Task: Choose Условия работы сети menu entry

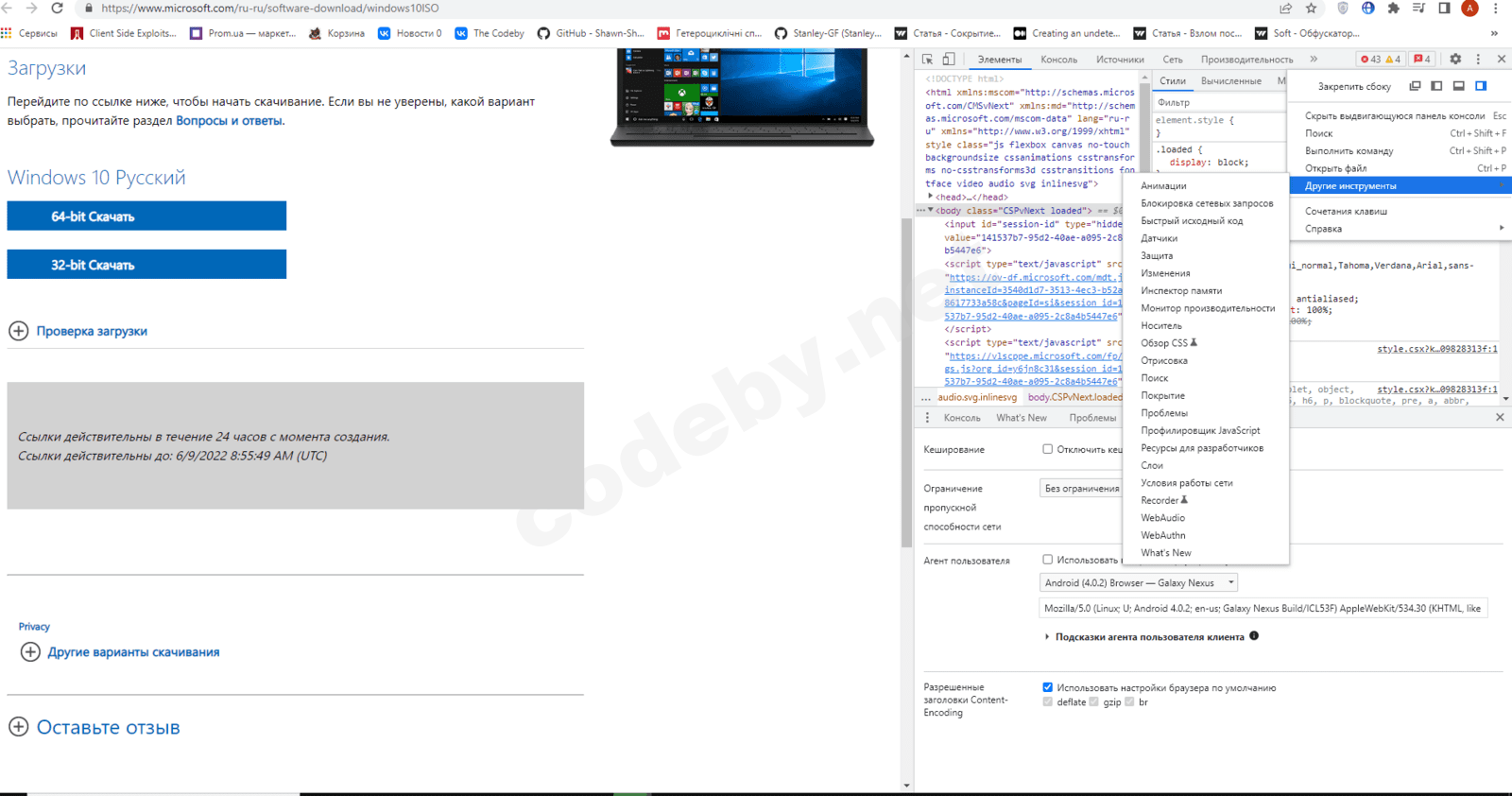Action: (x=1207, y=483)
